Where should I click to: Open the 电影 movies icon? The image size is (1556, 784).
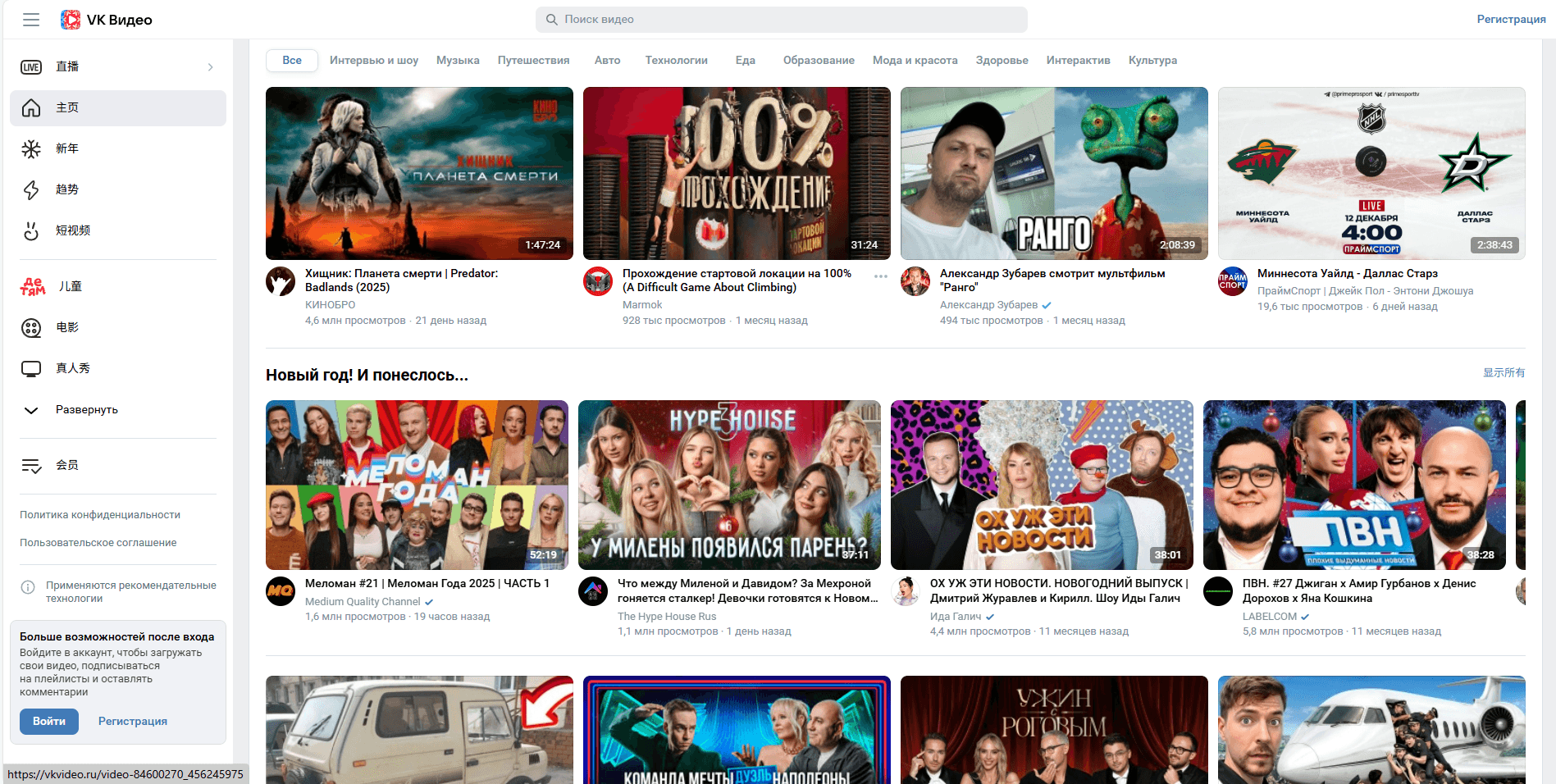coord(31,328)
